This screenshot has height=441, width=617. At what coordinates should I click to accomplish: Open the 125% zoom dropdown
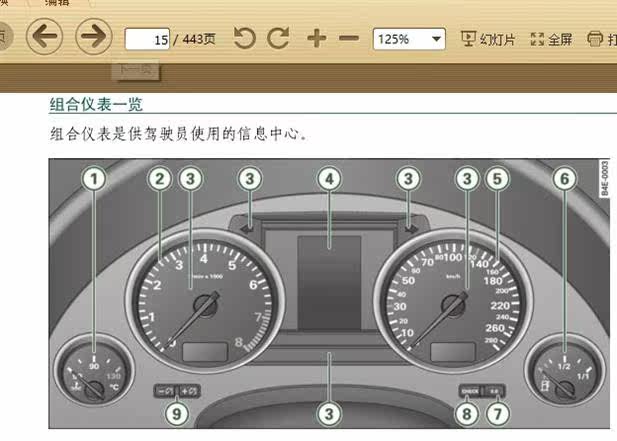pos(409,39)
